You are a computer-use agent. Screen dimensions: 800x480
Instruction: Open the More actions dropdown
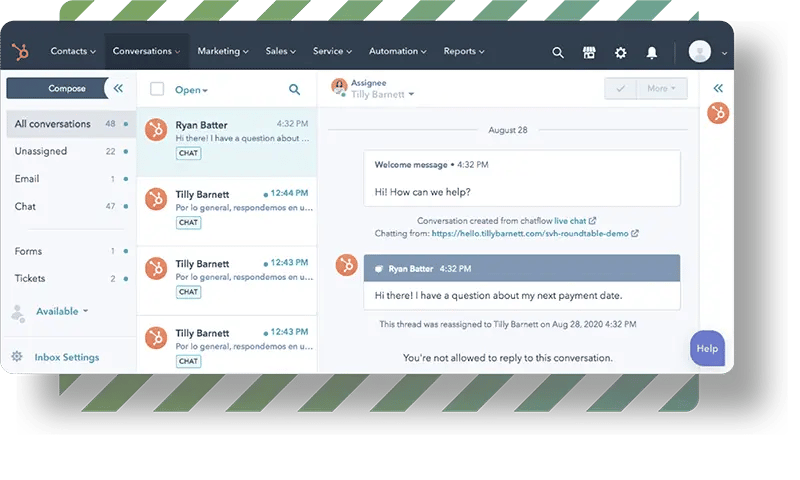click(x=662, y=89)
